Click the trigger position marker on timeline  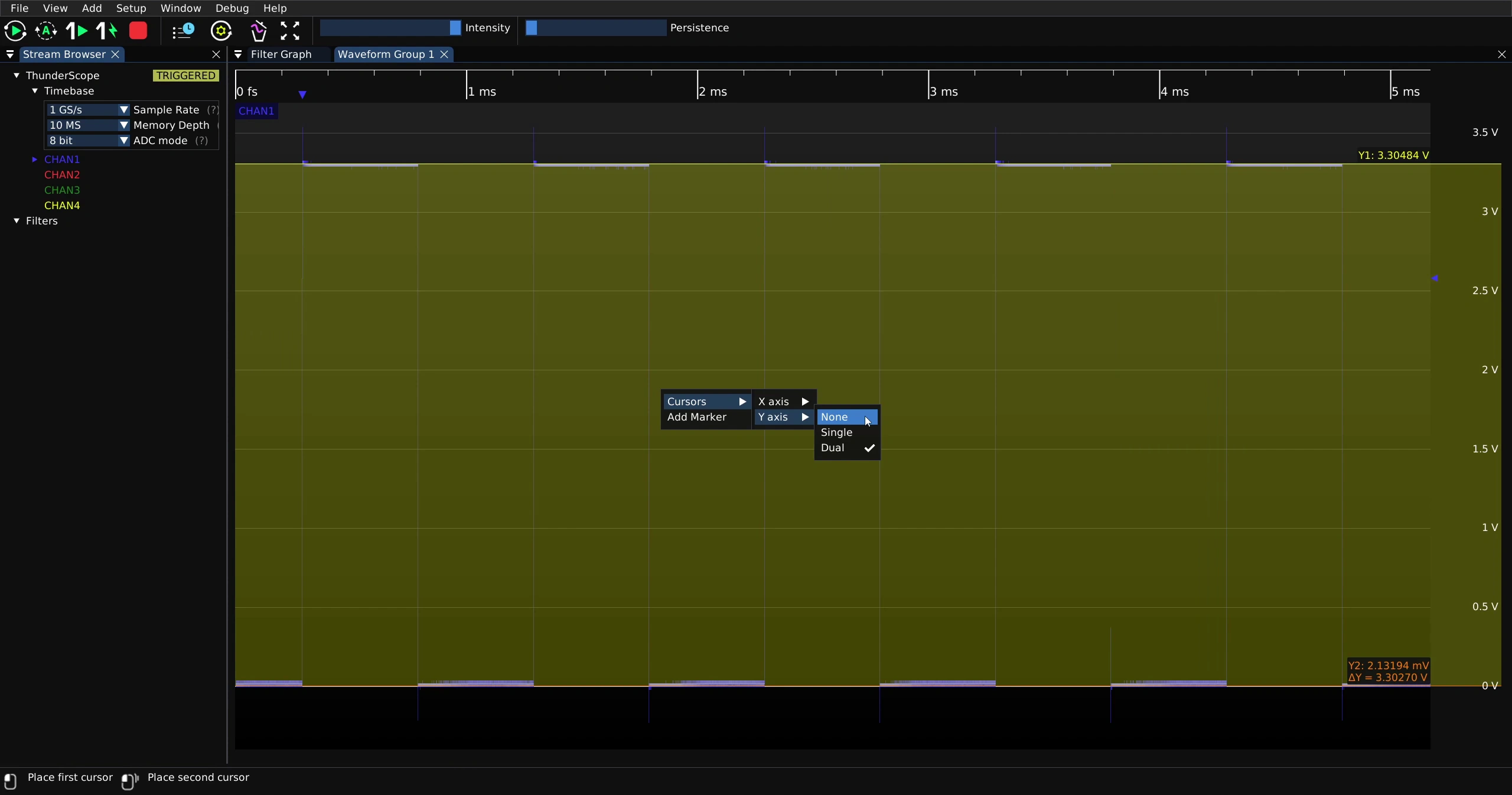302,95
